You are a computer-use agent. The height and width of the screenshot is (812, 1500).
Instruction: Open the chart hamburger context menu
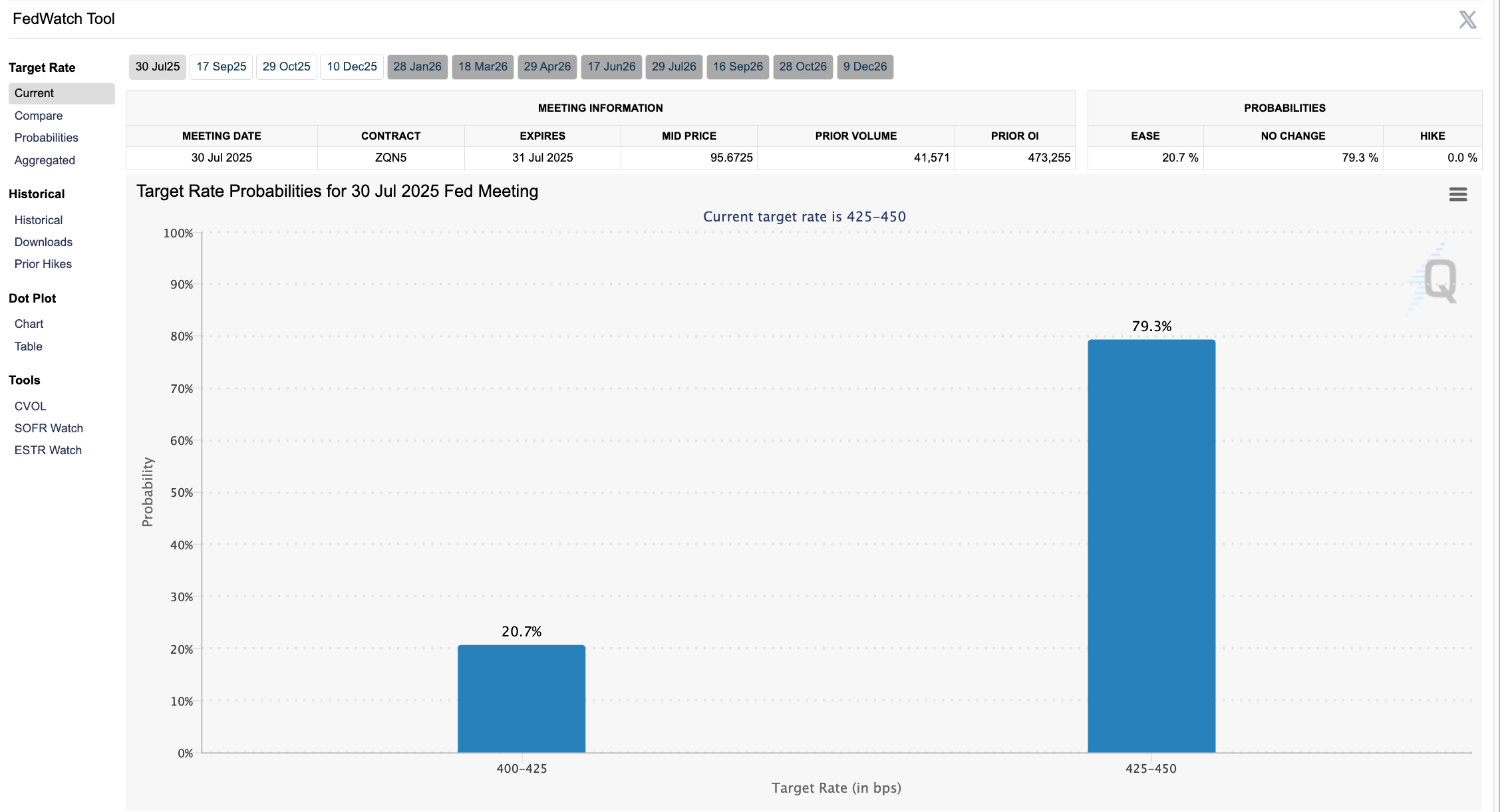click(1457, 194)
